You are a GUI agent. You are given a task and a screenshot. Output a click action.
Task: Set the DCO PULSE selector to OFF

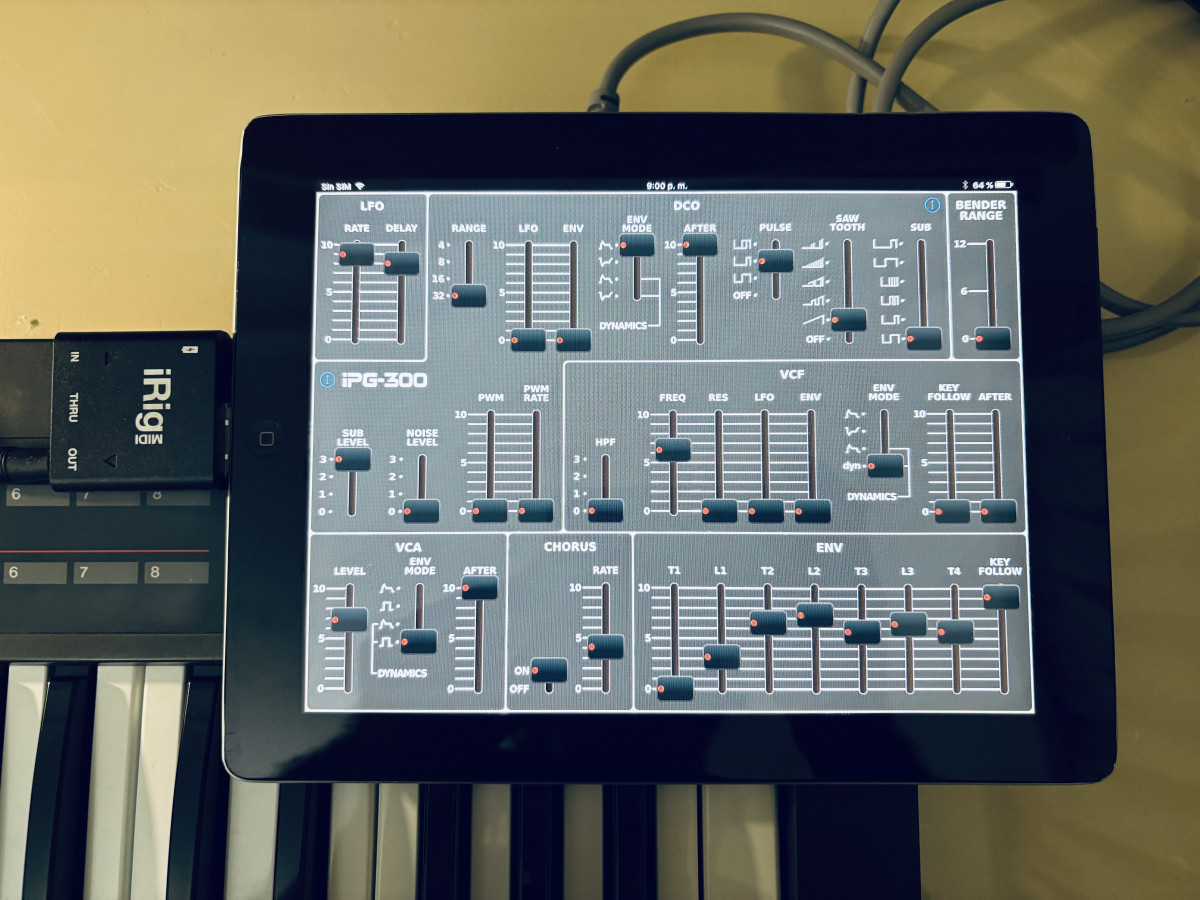pyautogui.click(x=742, y=295)
